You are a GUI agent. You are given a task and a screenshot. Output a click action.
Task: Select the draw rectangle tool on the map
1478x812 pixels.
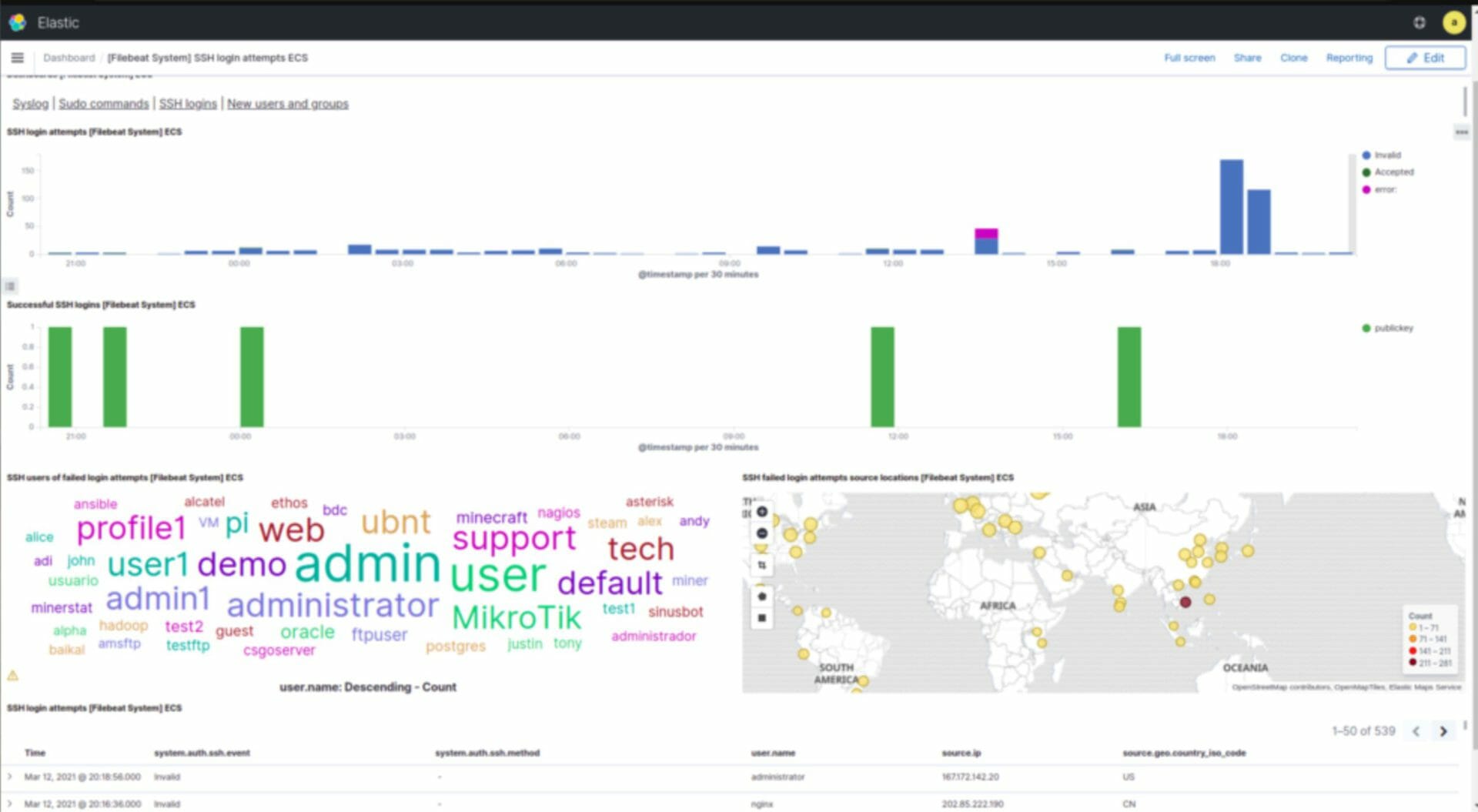click(x=761, y=617)
